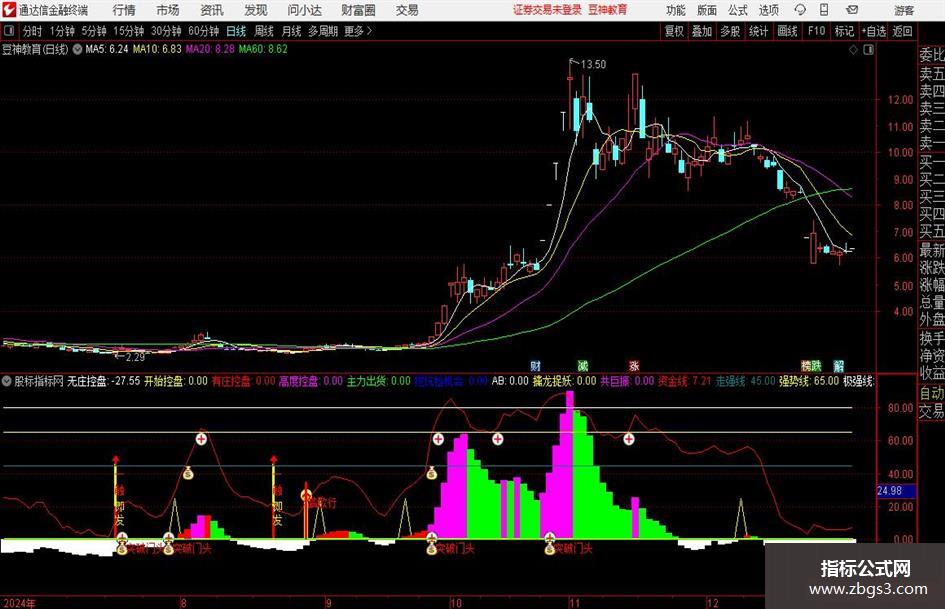Click the 统计 statistics button
Screen dimensions: 945x609
click(758, 31)
